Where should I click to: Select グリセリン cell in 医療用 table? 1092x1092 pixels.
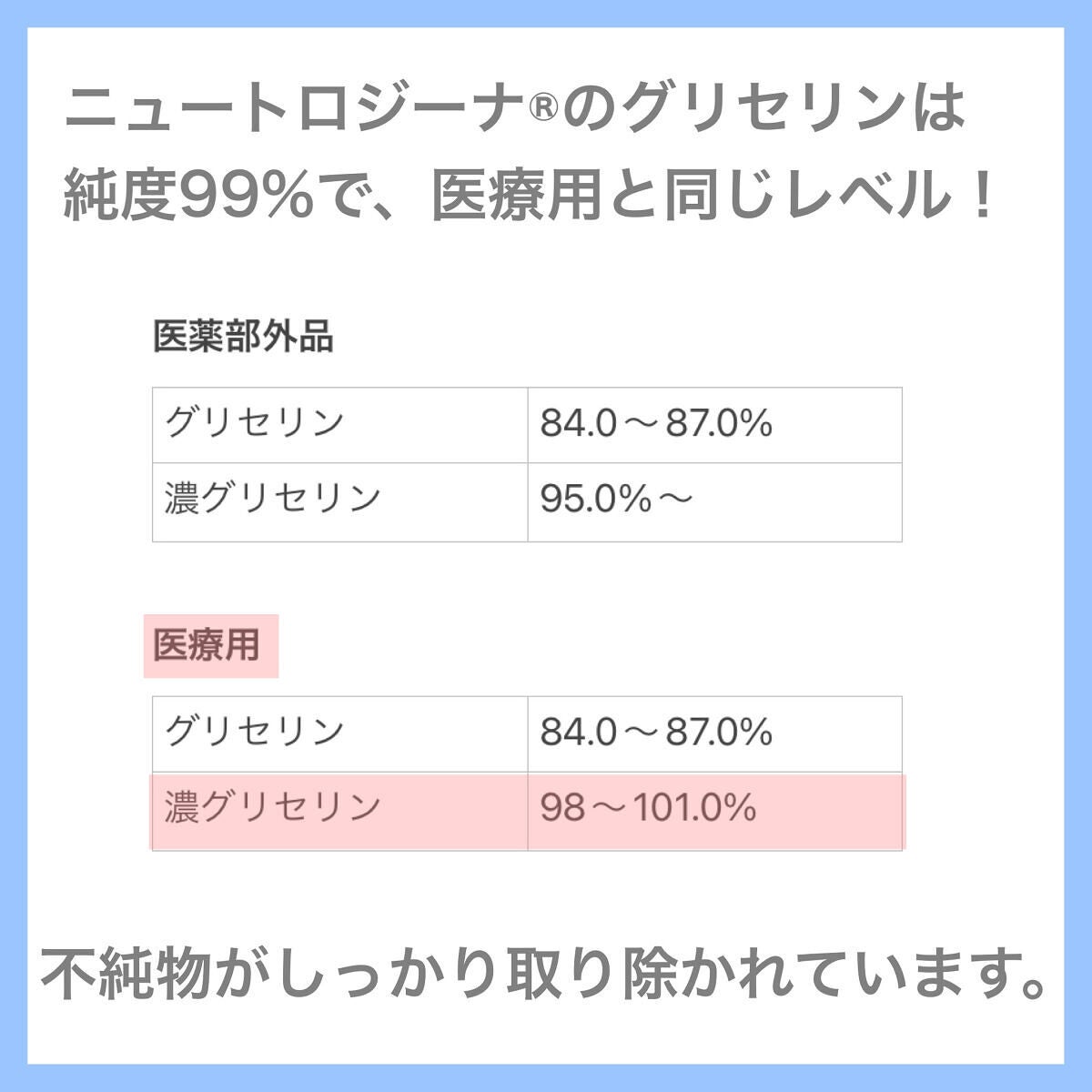[255, 733]
